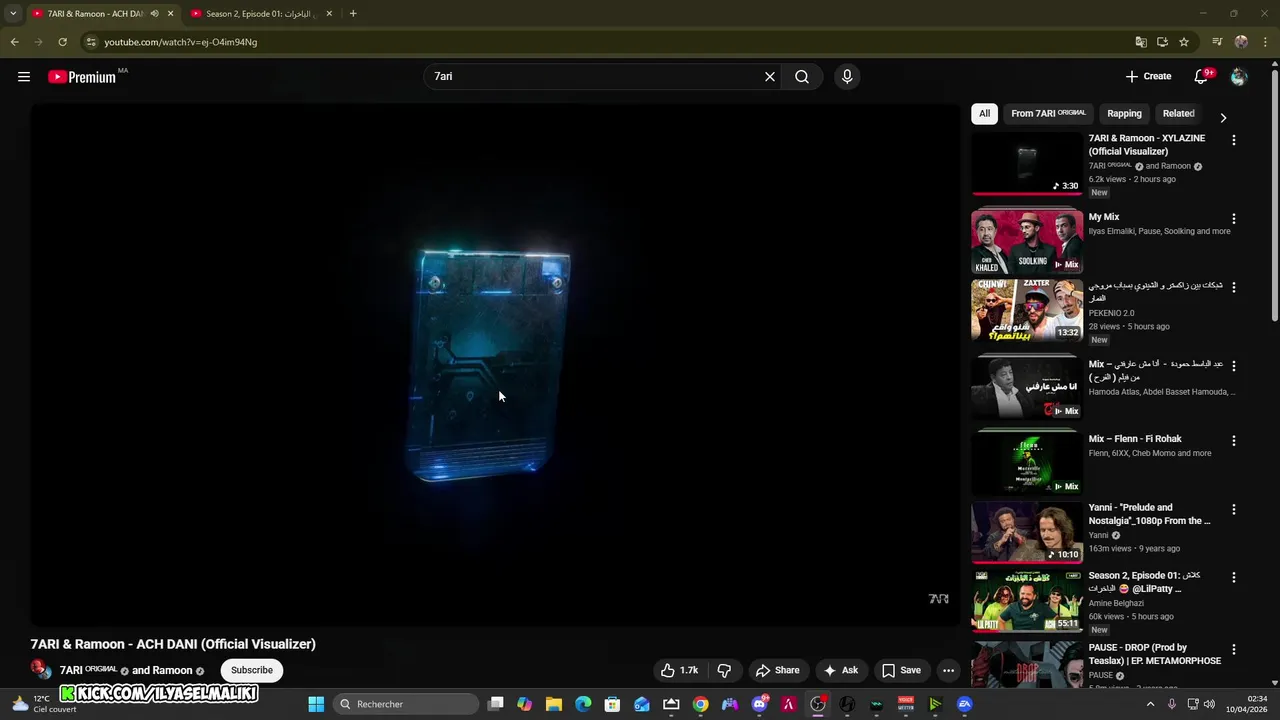Open options for Season 2 Episode 01 video
This screenshot has width=1280, height=720.
(1233, 577)
